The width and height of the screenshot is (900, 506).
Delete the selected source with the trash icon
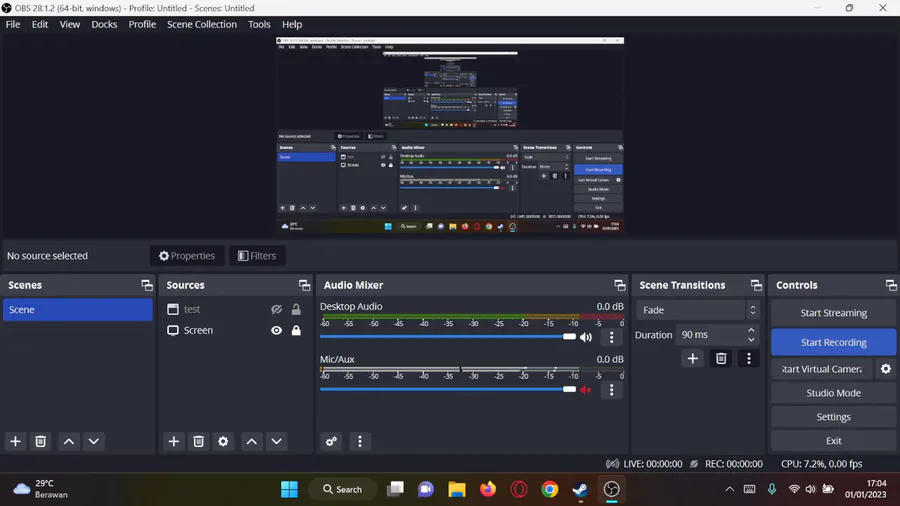coord(199,441)
